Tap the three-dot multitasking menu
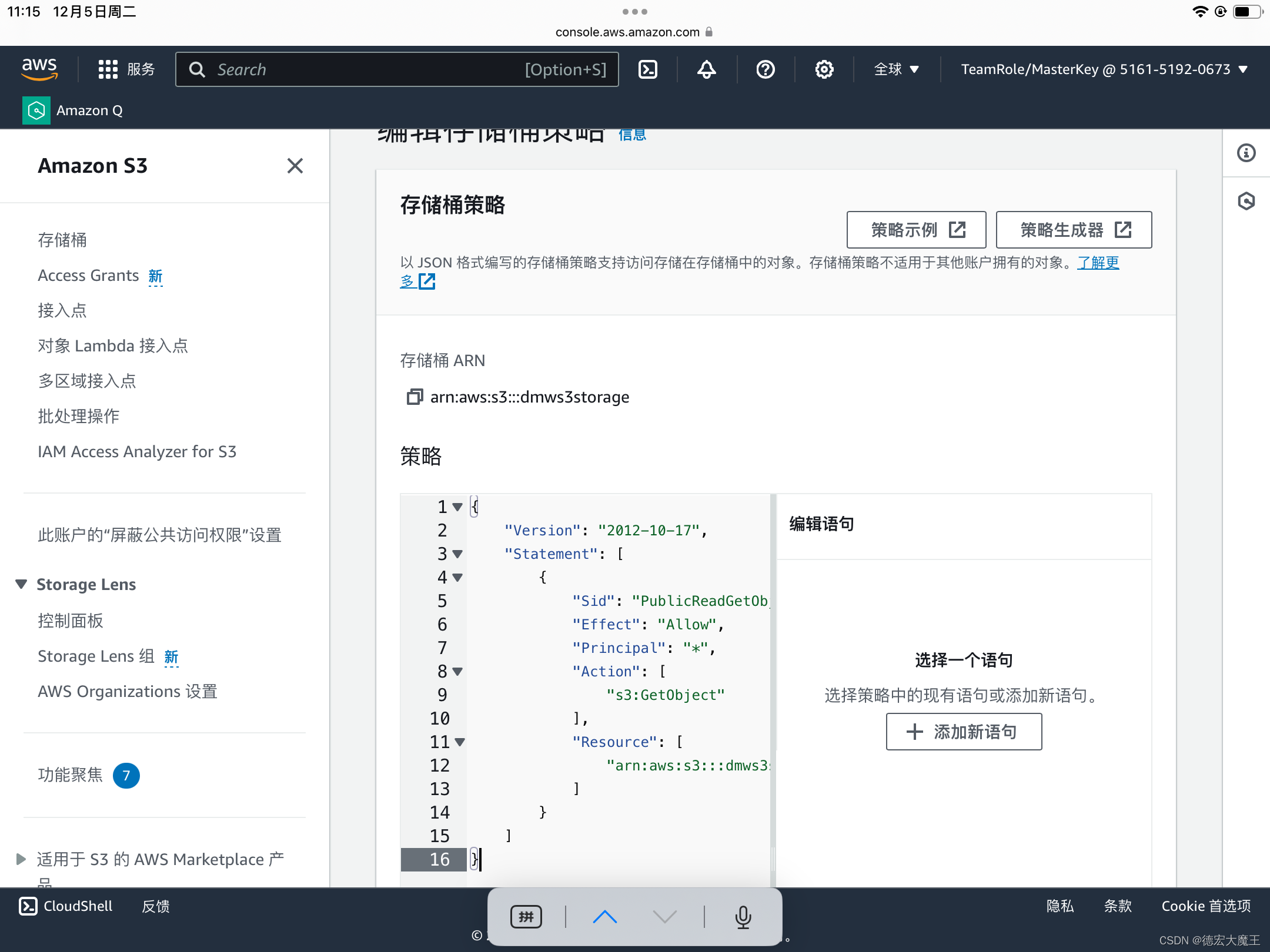 point(635,12)
